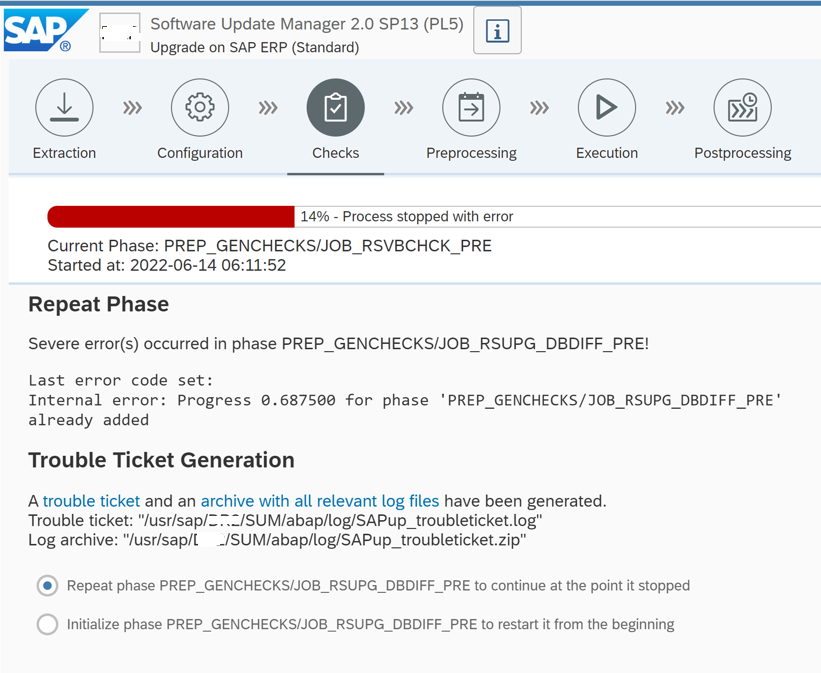Click the Preprocessing roadmap label
The image size is (821, 673).
pyautogui.click(x=471, y=153)
